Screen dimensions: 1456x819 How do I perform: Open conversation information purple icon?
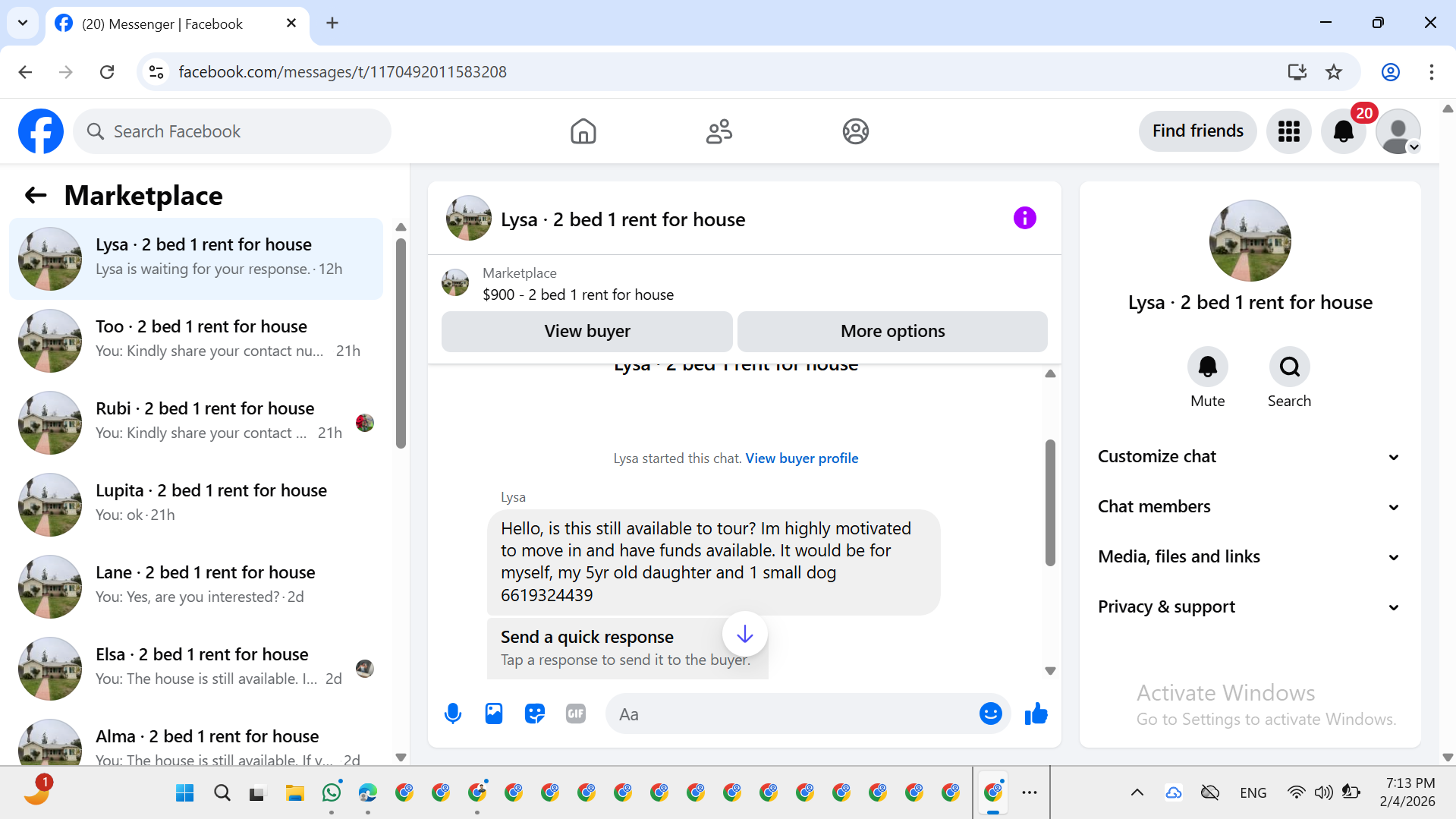1024,219
